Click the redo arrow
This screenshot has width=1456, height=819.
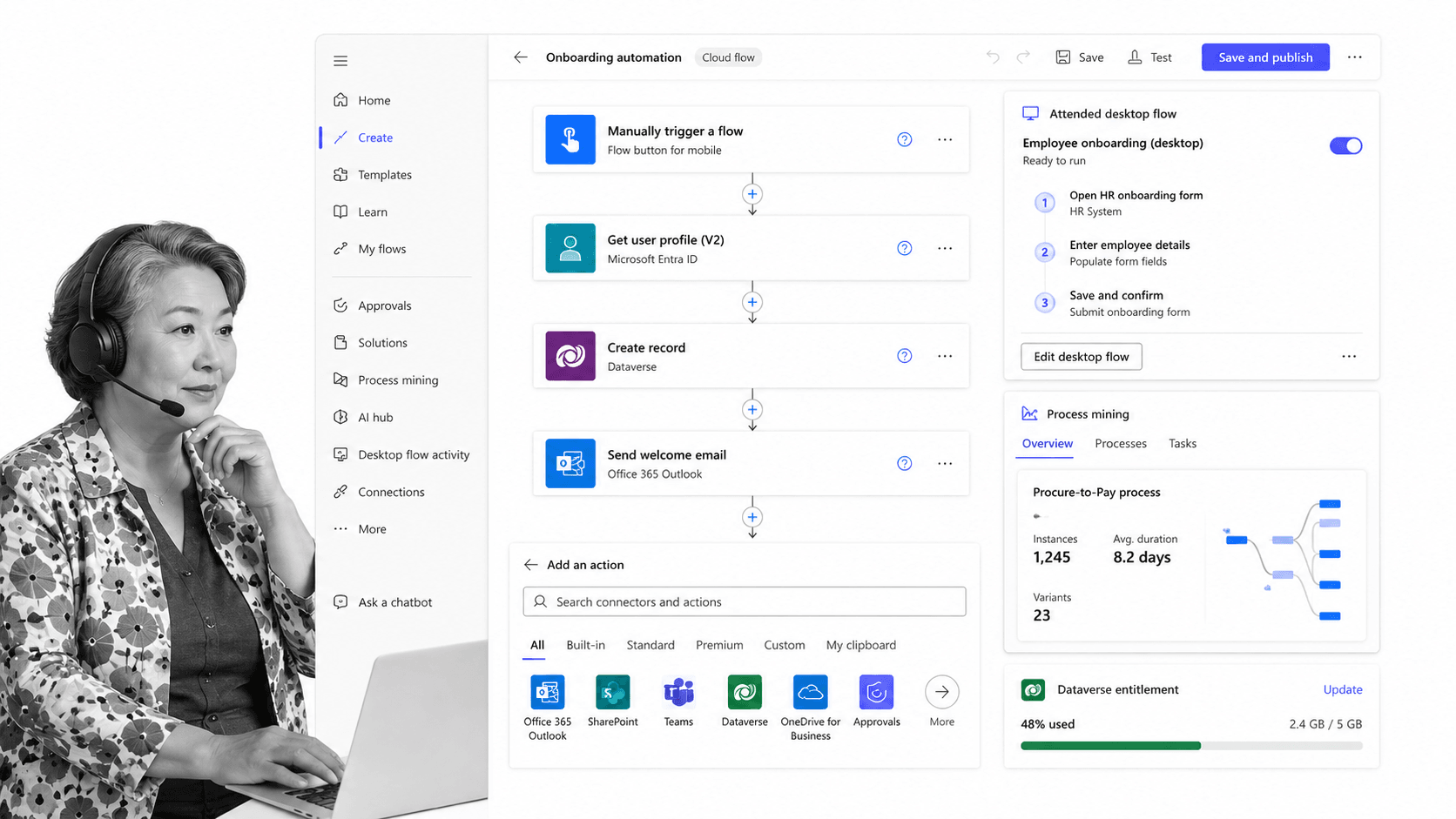pyautogui.click(x=1023, y=57)
